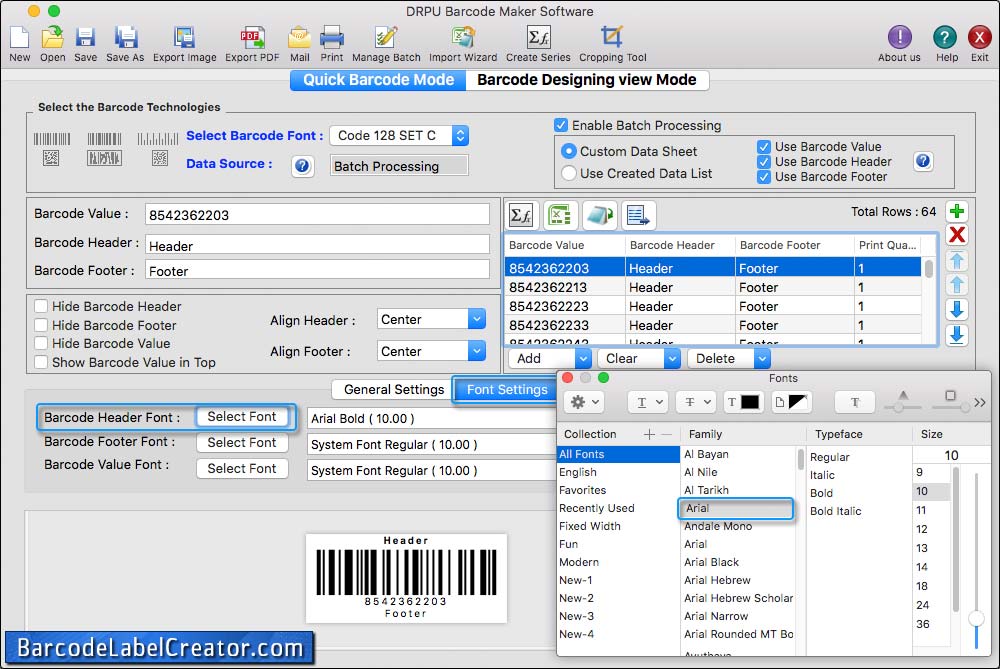Check Hide Barcode Header
Image resolution: width=1000 pixels, height=669 pixels.
[x=41, y=306]
